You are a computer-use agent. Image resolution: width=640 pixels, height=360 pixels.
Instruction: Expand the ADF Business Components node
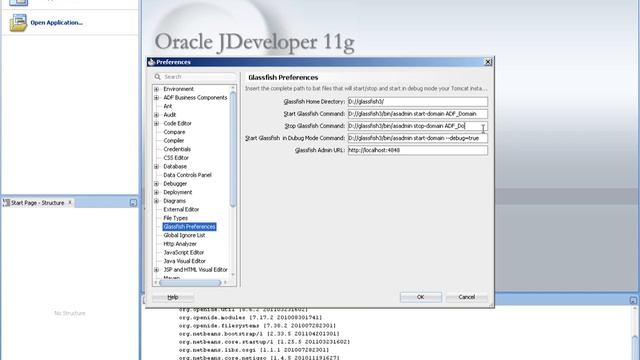point(156,98)
